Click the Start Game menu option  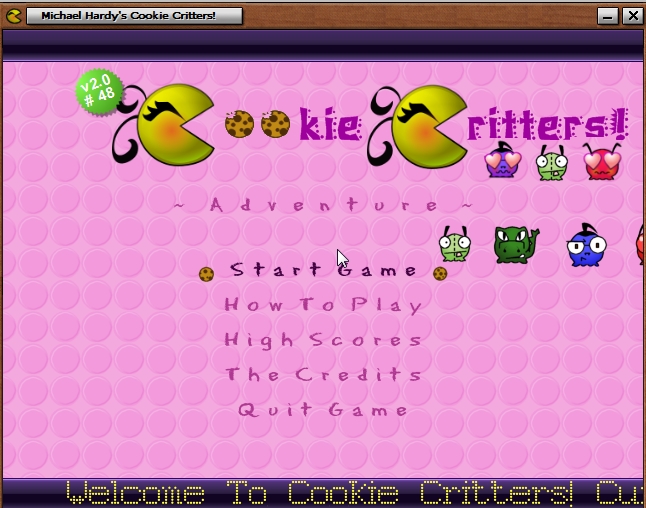coord(323,270)
